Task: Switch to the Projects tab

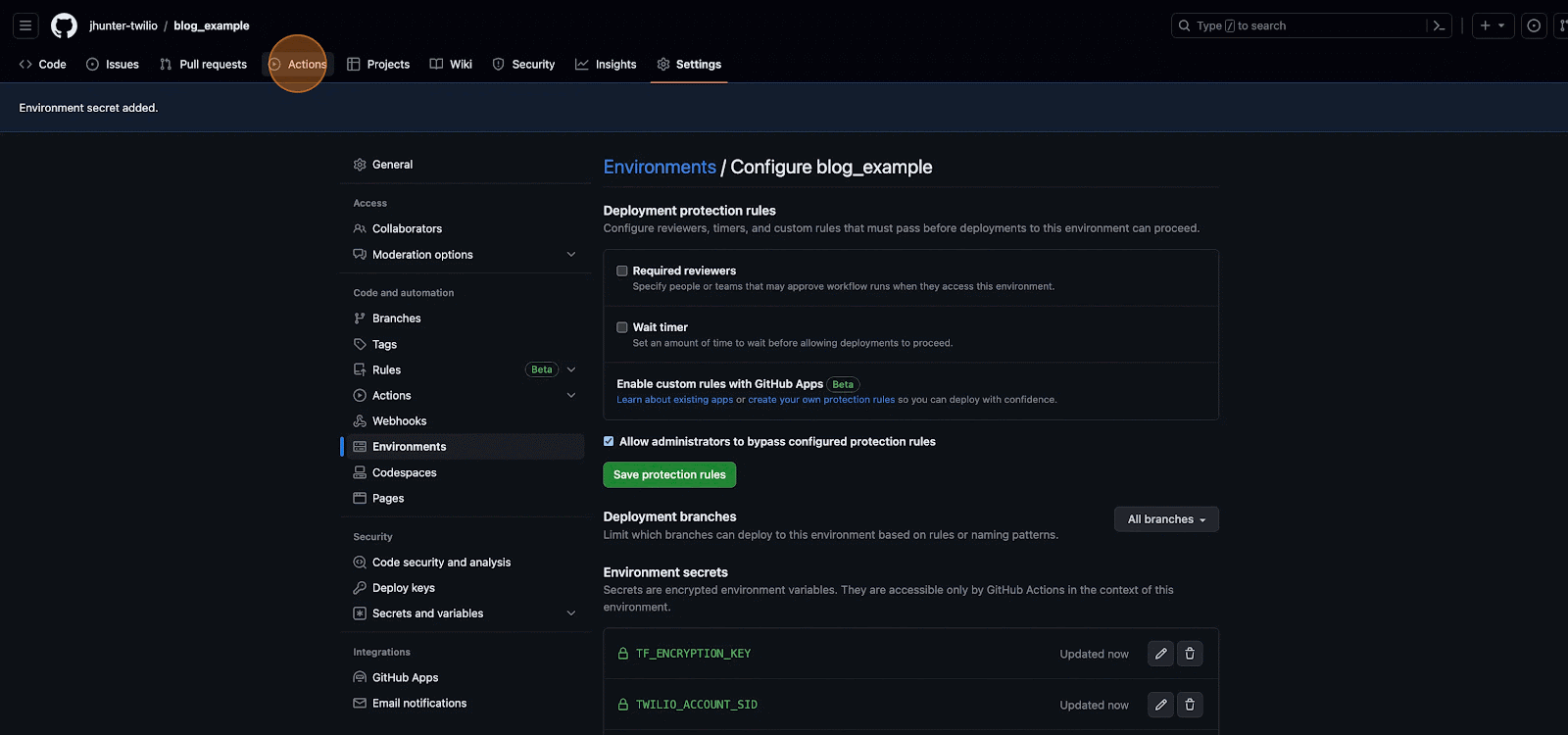Action: click(378, 65)
